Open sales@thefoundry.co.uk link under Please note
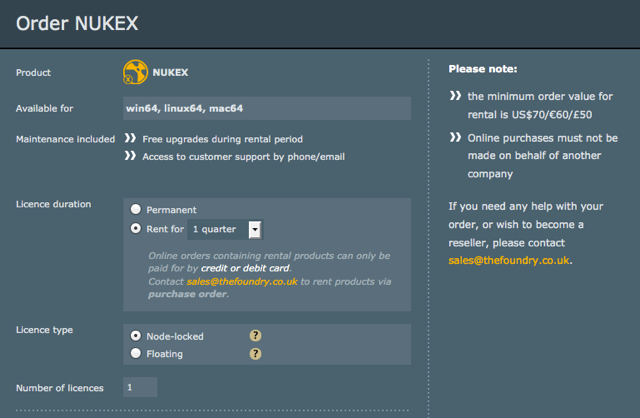 point(509,260)
